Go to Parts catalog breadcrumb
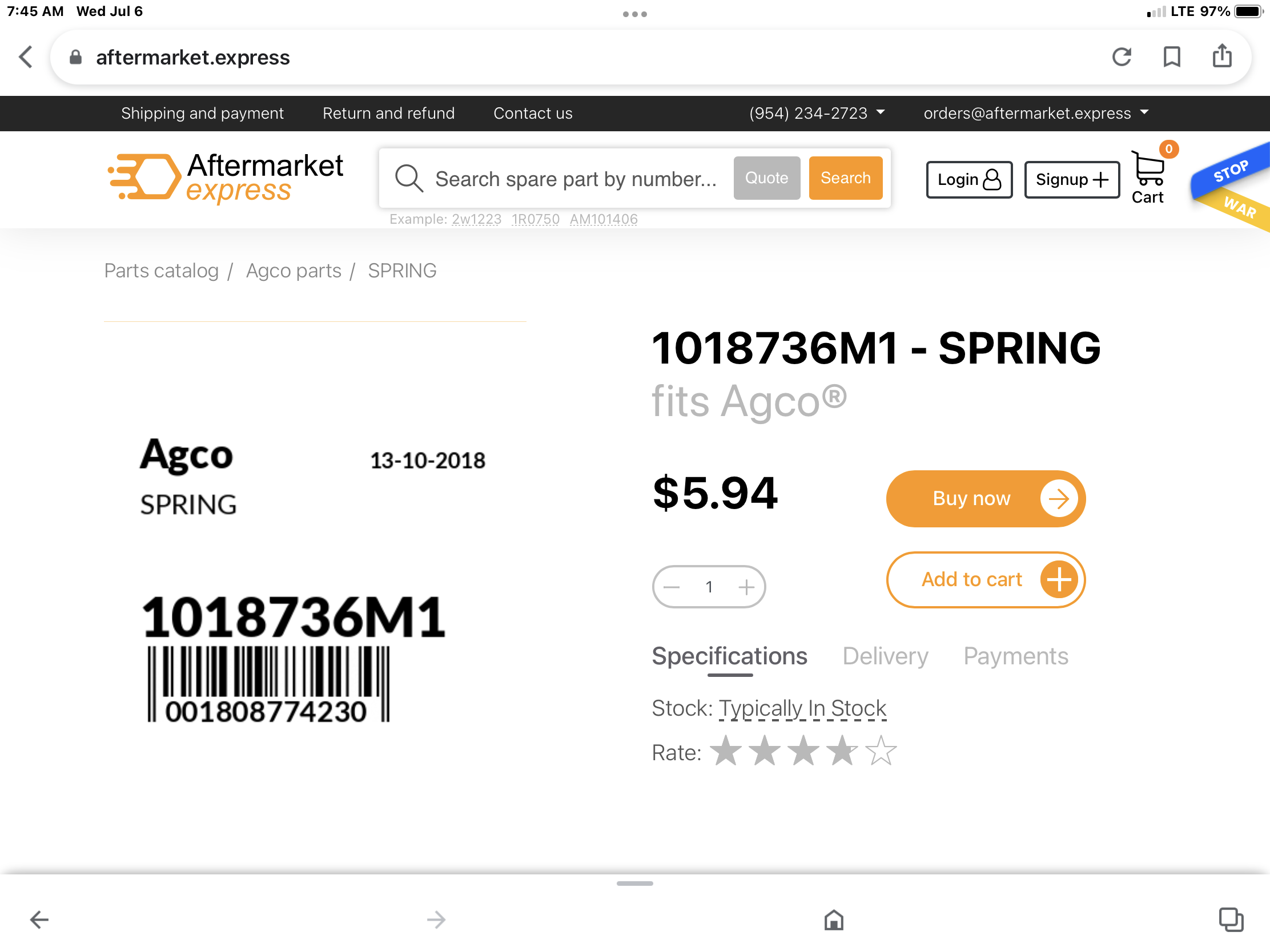Screen dimensions: 1270x952 (x=162, y=271)
